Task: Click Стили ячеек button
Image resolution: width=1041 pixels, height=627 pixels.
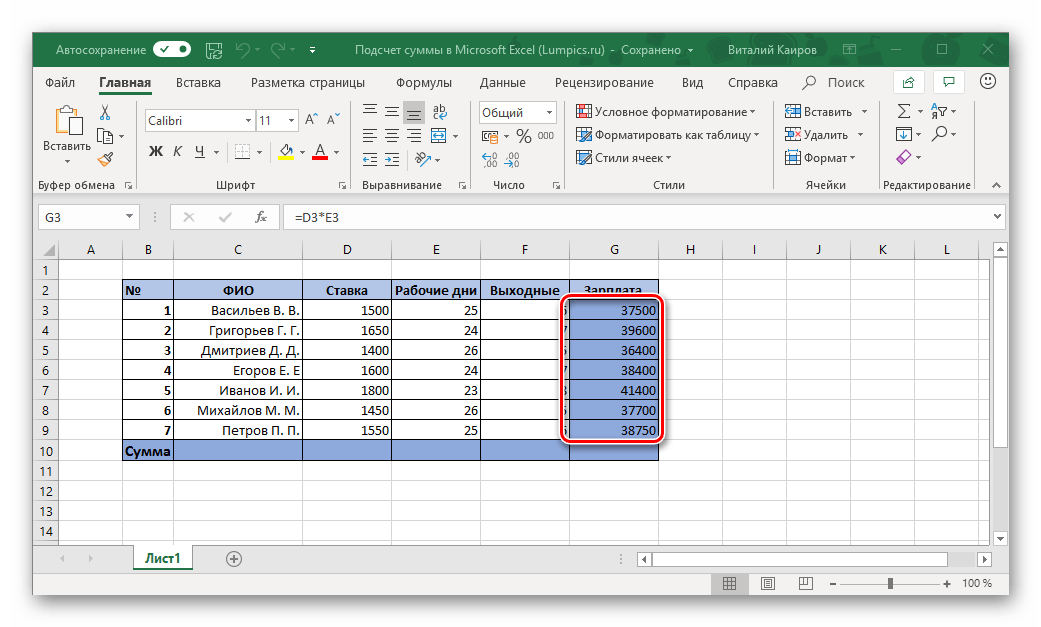Action: tap(624, 158)
